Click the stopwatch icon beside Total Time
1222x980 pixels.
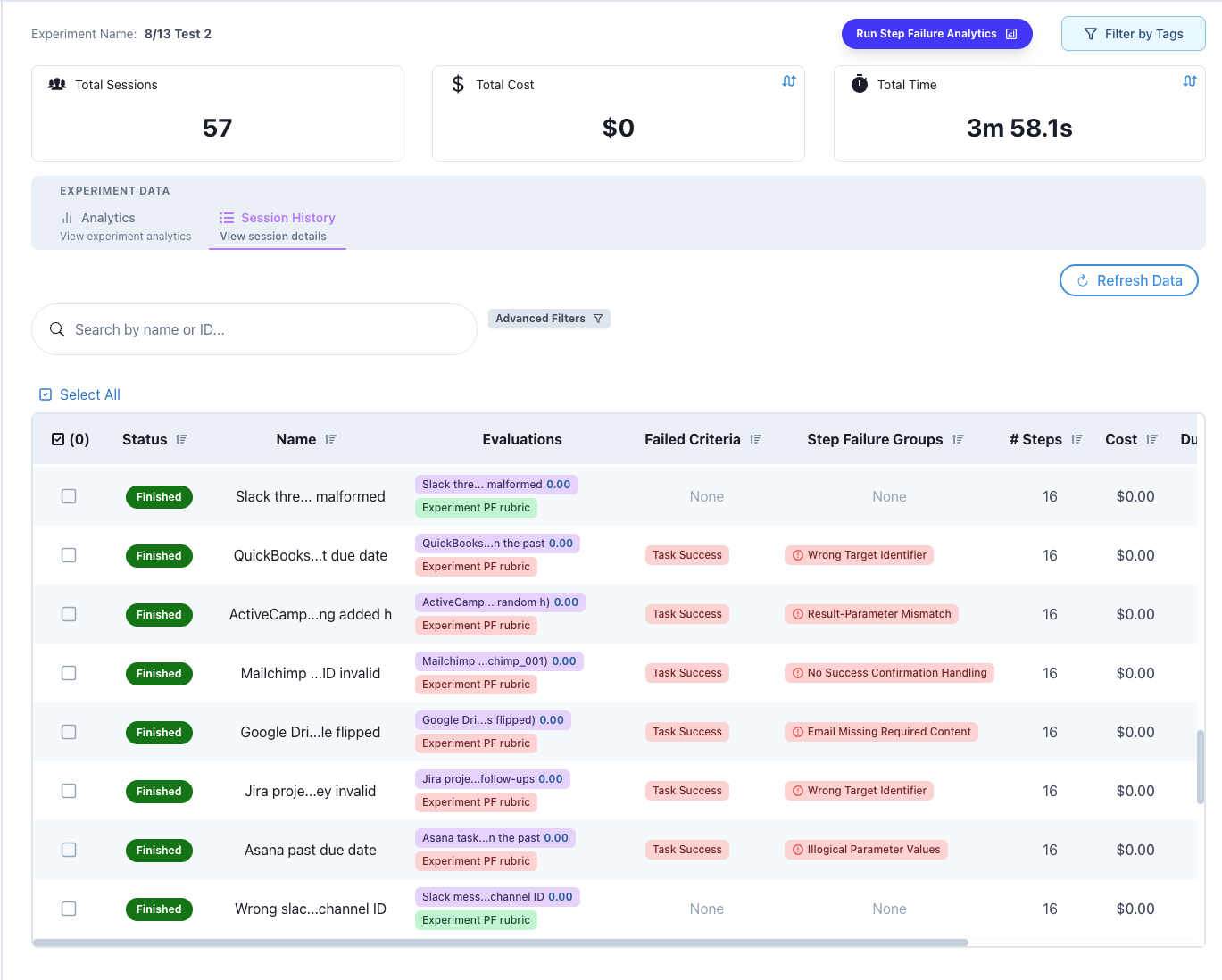pos(860,84)
